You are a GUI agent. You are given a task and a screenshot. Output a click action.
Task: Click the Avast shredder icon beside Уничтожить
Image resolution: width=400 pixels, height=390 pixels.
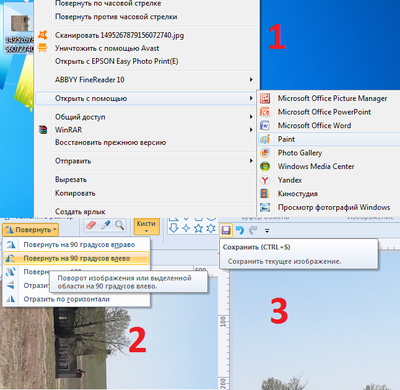[43, 48]
